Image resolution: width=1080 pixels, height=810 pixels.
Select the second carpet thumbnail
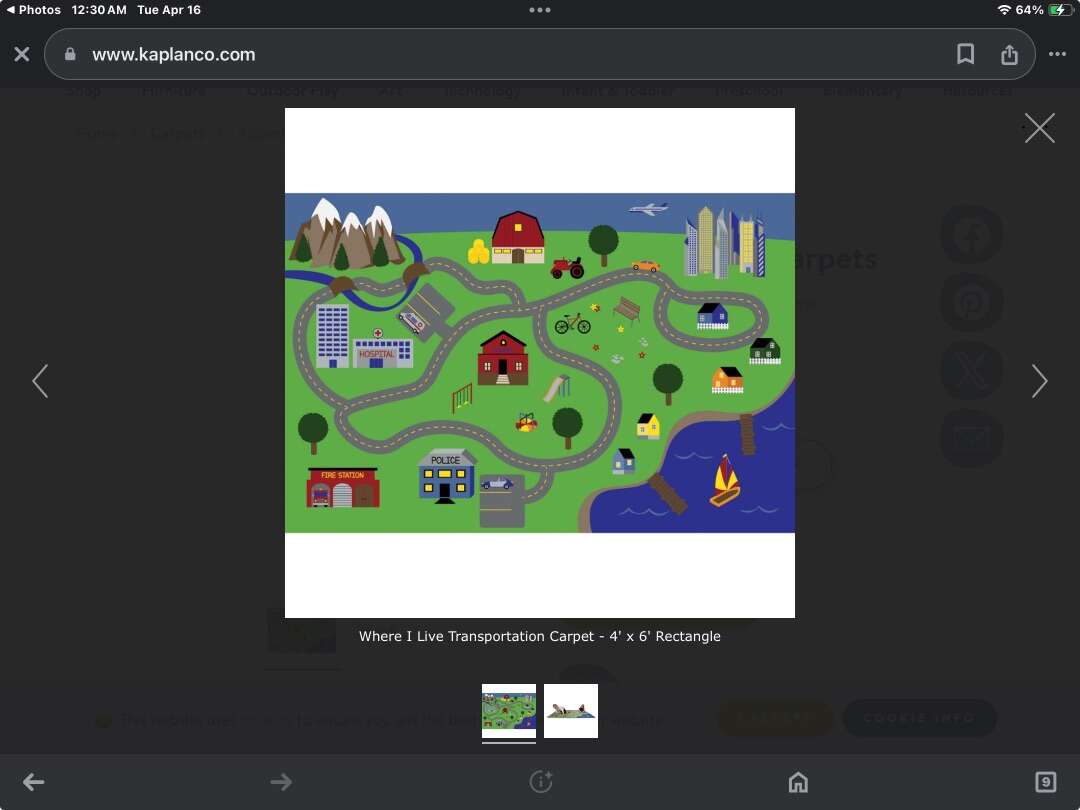point(571,711)
